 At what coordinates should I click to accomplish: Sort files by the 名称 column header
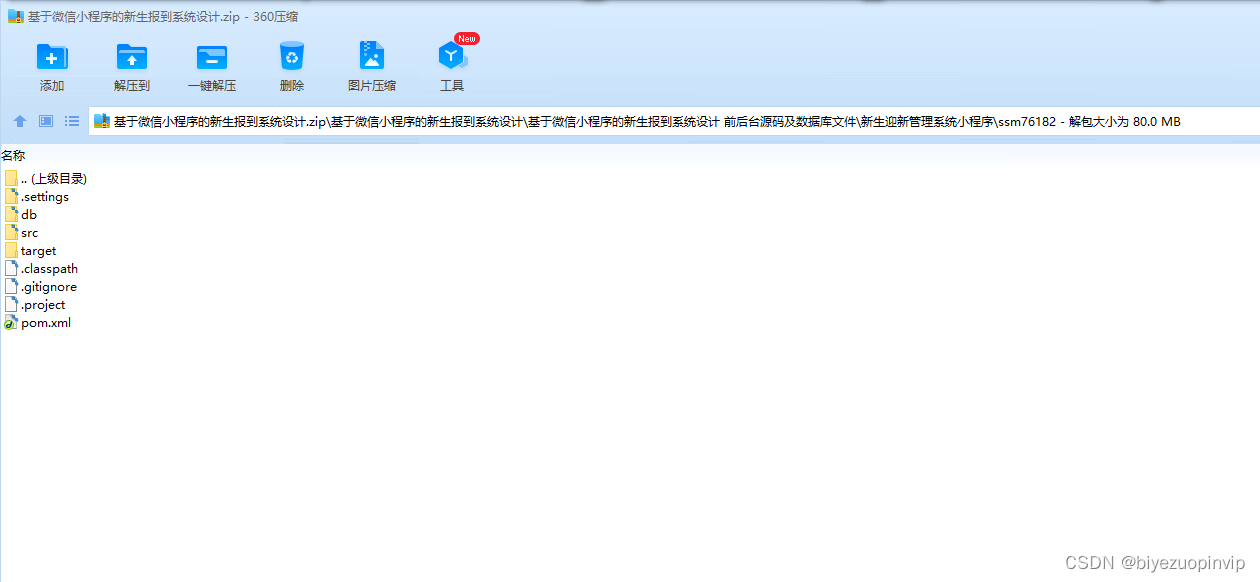point(16,155)
